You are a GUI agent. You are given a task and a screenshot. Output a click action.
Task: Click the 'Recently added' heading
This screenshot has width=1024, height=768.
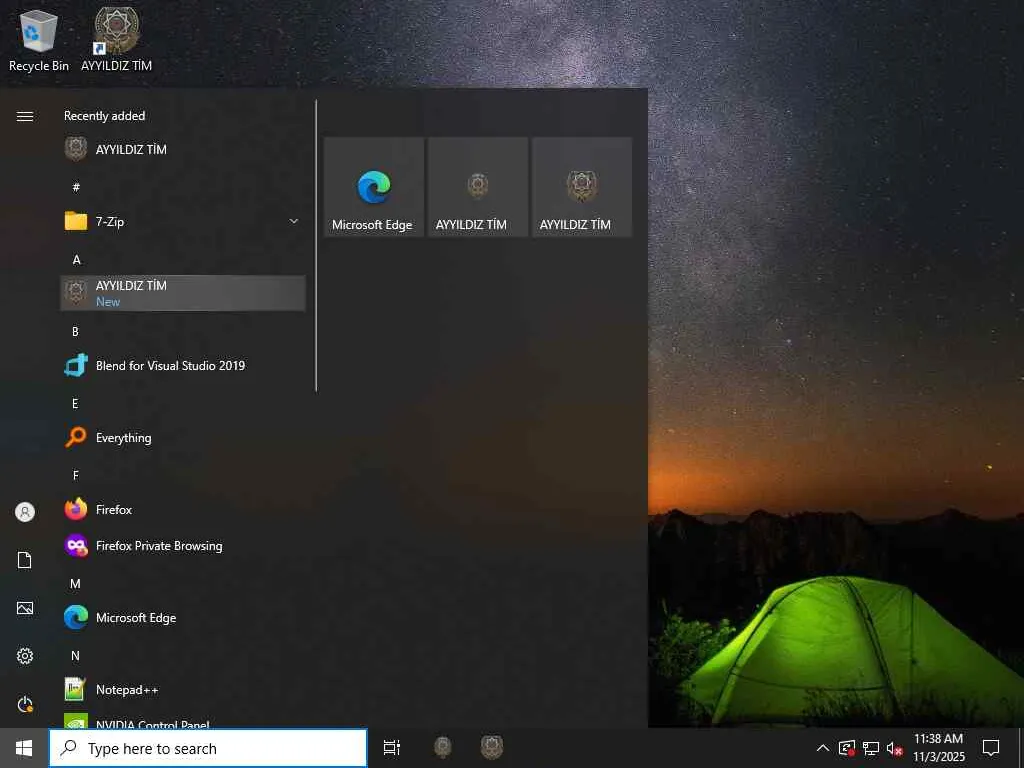(x=104, y=116)
